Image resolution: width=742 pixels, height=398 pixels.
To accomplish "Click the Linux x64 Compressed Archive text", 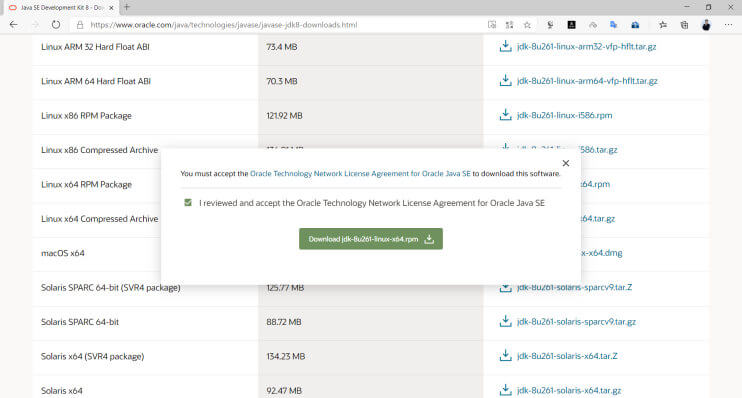I will click(99, 219).
